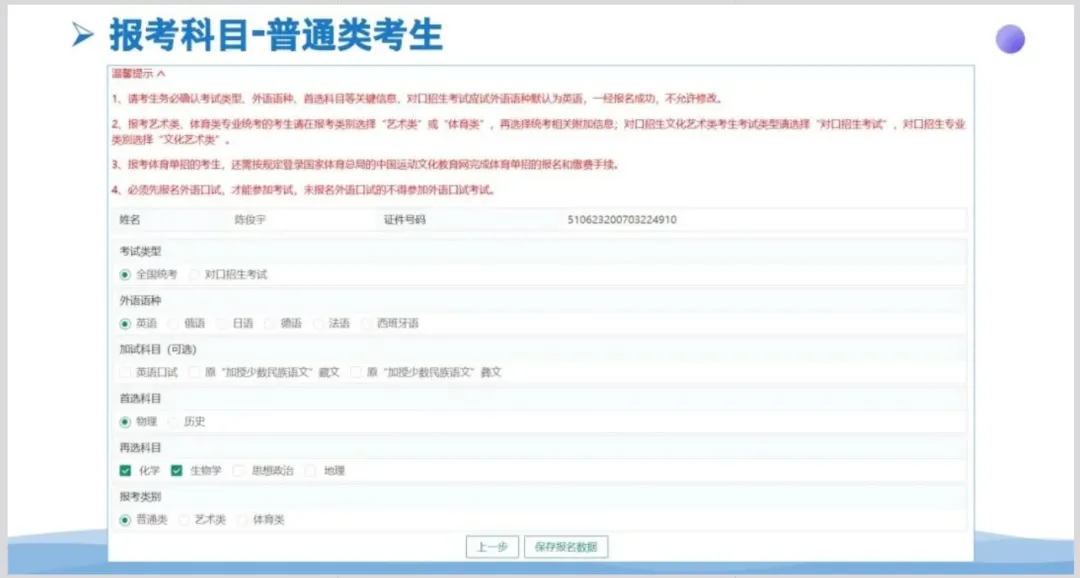Choose 日语 as foreign language

pyautogui.click(x=222, y=324)
